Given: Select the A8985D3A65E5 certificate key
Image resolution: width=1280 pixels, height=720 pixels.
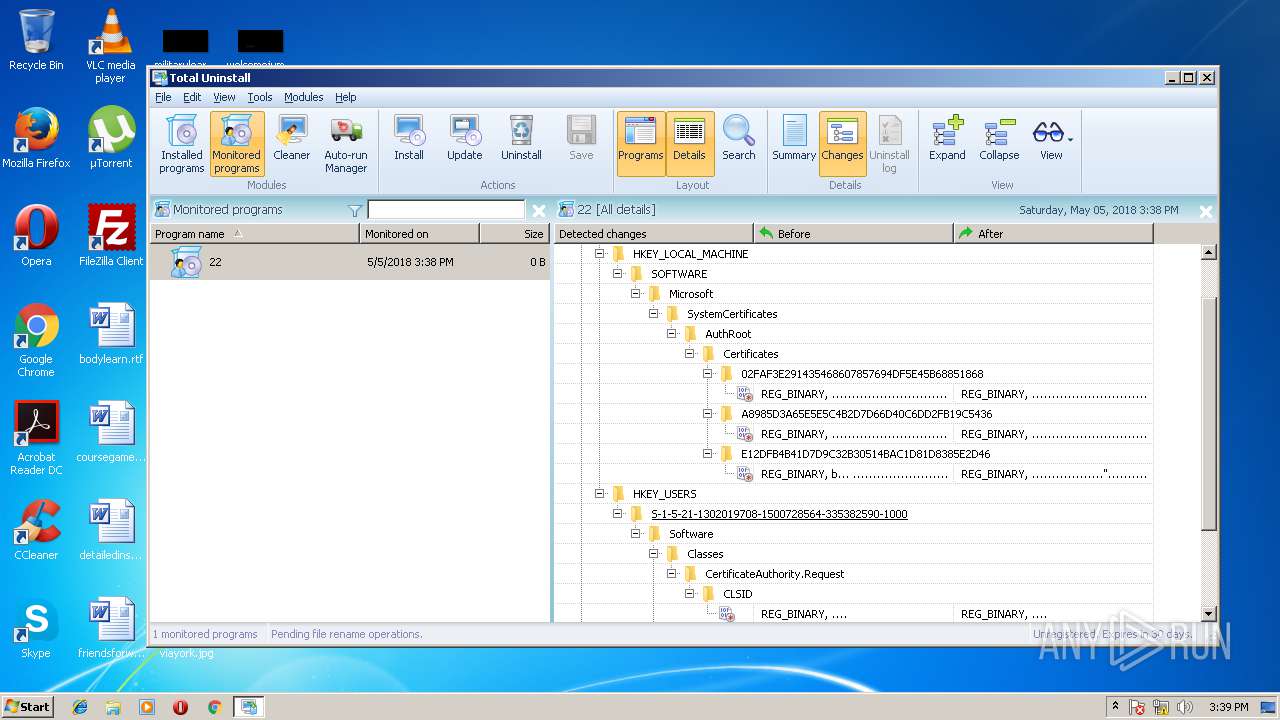Looking at the screenshot, I should click(x=866, y=414).
